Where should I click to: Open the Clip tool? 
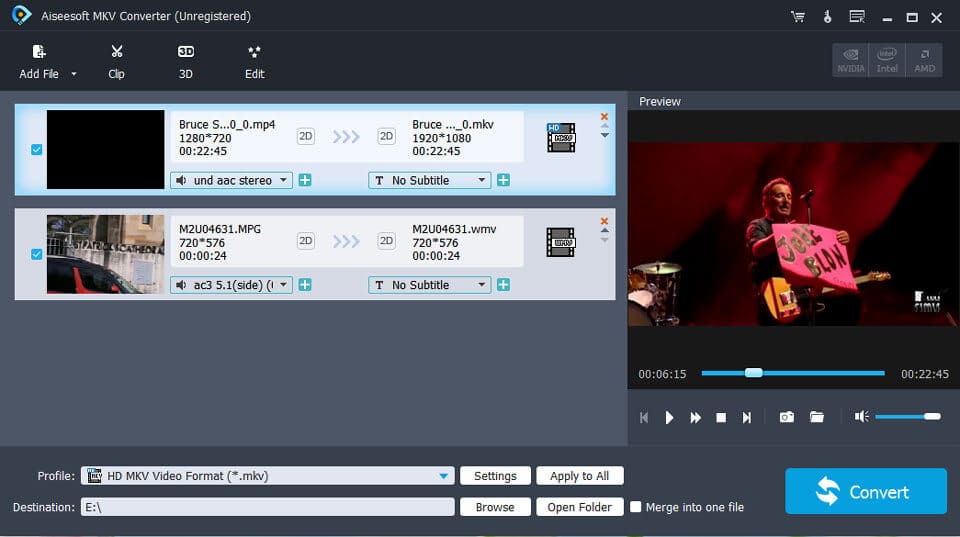click(x=116, y=62)
